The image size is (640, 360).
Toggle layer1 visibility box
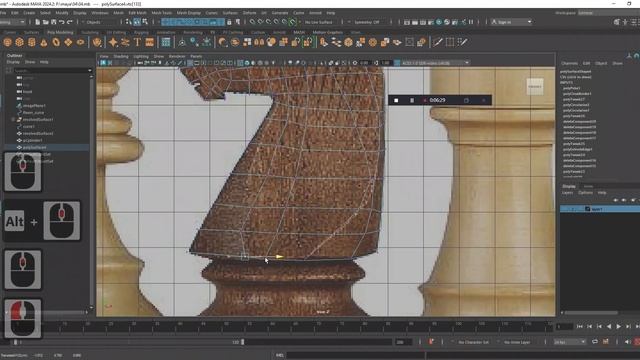pyautogui.click(x=564, y=209)
